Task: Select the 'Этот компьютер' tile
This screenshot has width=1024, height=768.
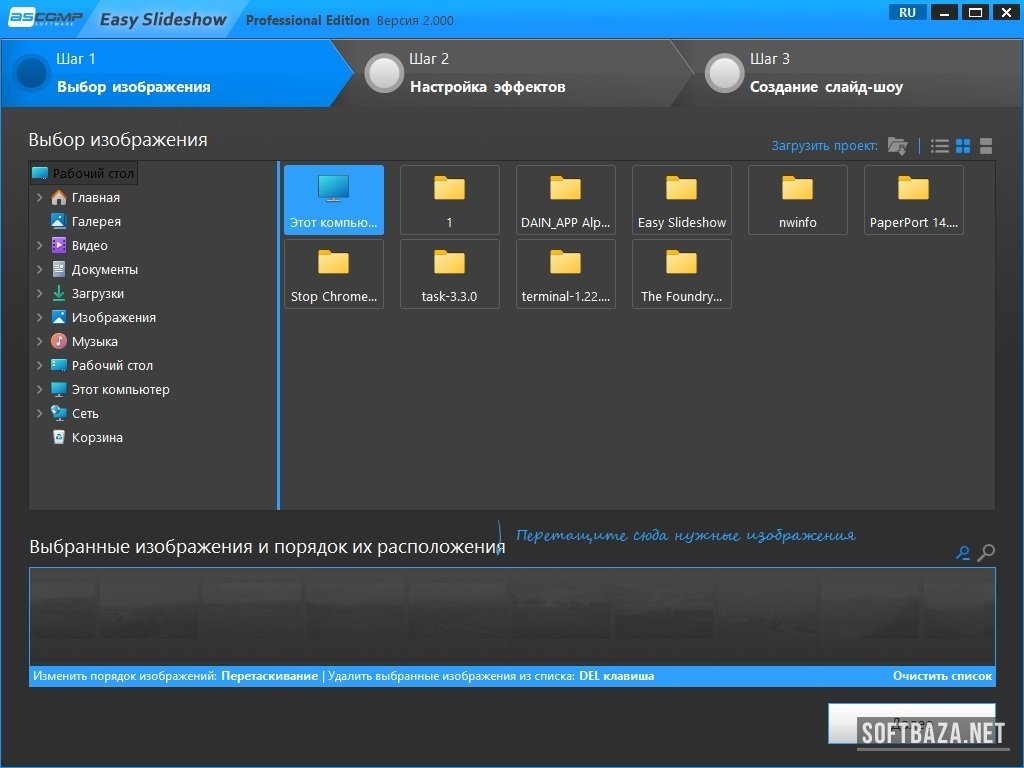Action: tap(334, 200)
